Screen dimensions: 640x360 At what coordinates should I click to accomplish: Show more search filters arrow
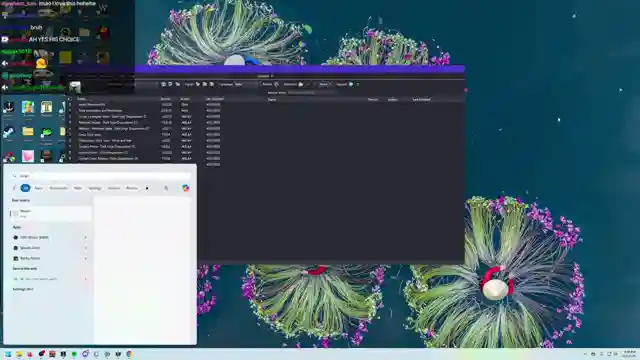point(147,188)
